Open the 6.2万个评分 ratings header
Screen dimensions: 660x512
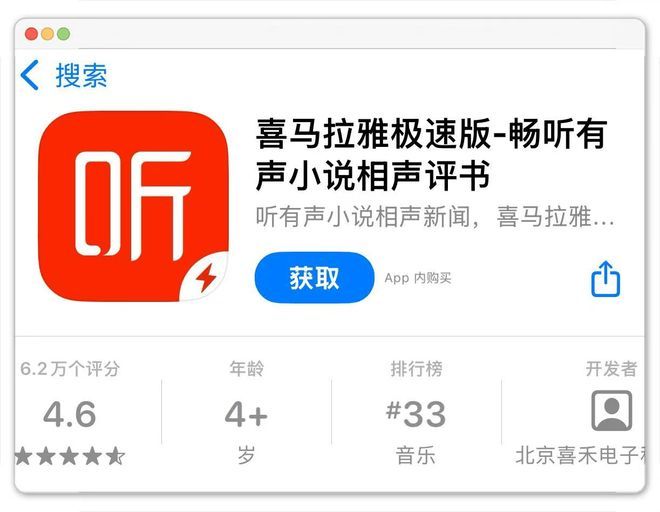click(70, 369)
